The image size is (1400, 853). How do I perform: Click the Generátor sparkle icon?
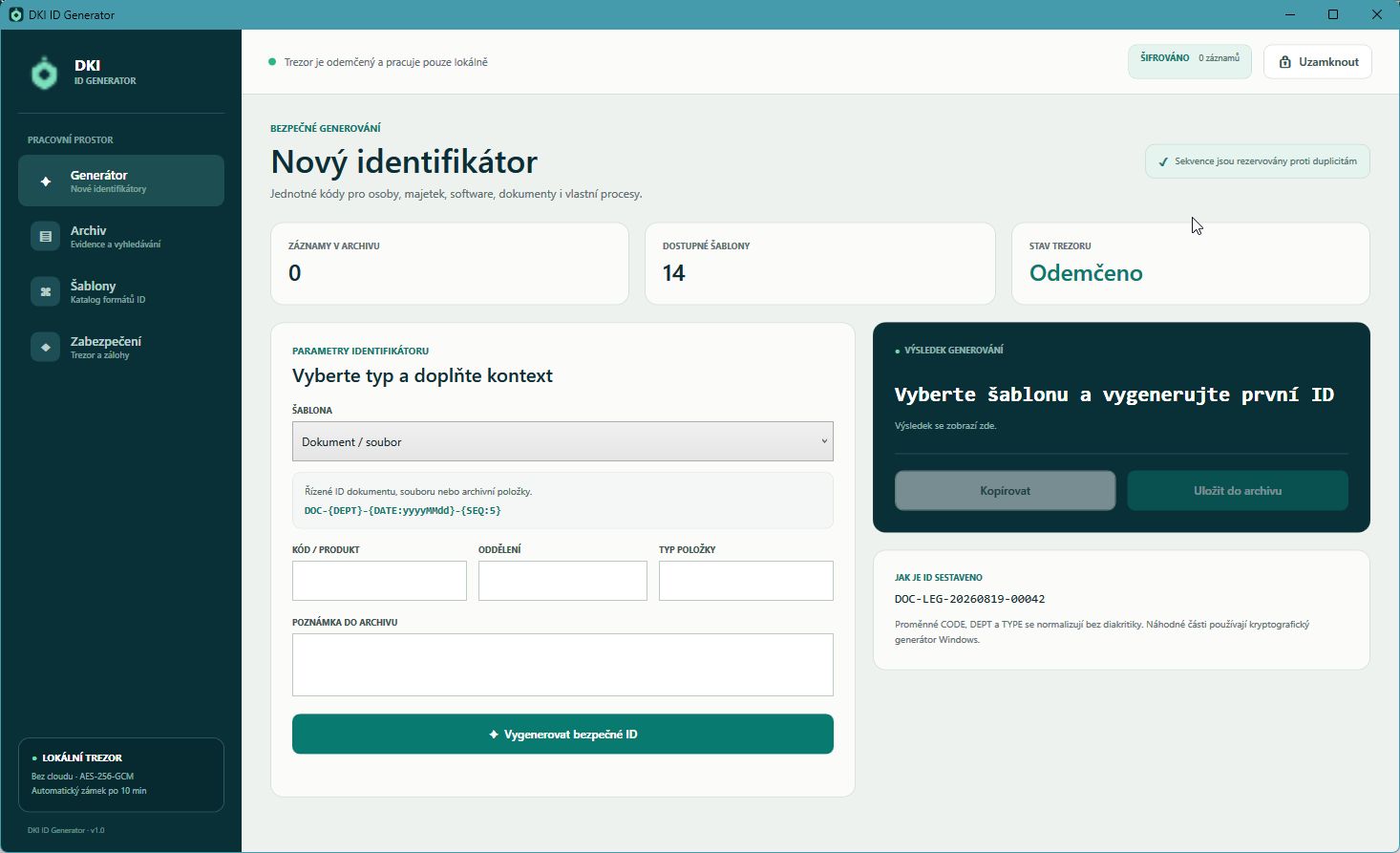pyautogui.click(x=45, y=181)
